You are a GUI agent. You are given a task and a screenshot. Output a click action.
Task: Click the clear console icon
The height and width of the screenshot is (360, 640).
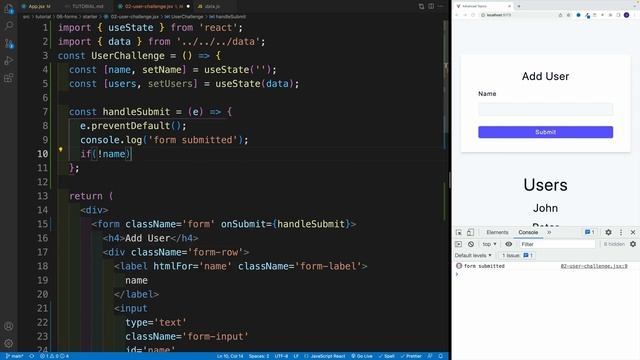pyautogui.click(x=471, y=244)
